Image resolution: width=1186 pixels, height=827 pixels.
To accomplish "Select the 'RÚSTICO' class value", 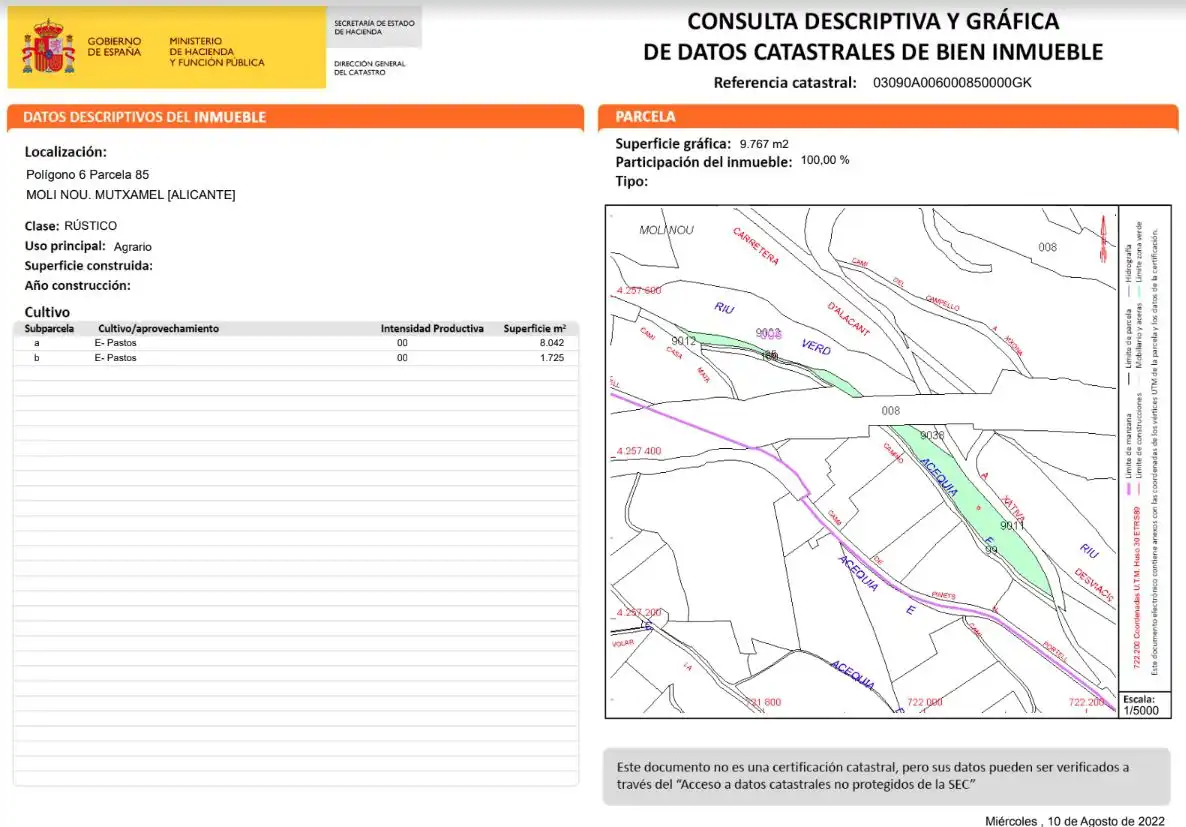I will coord(90,225).
